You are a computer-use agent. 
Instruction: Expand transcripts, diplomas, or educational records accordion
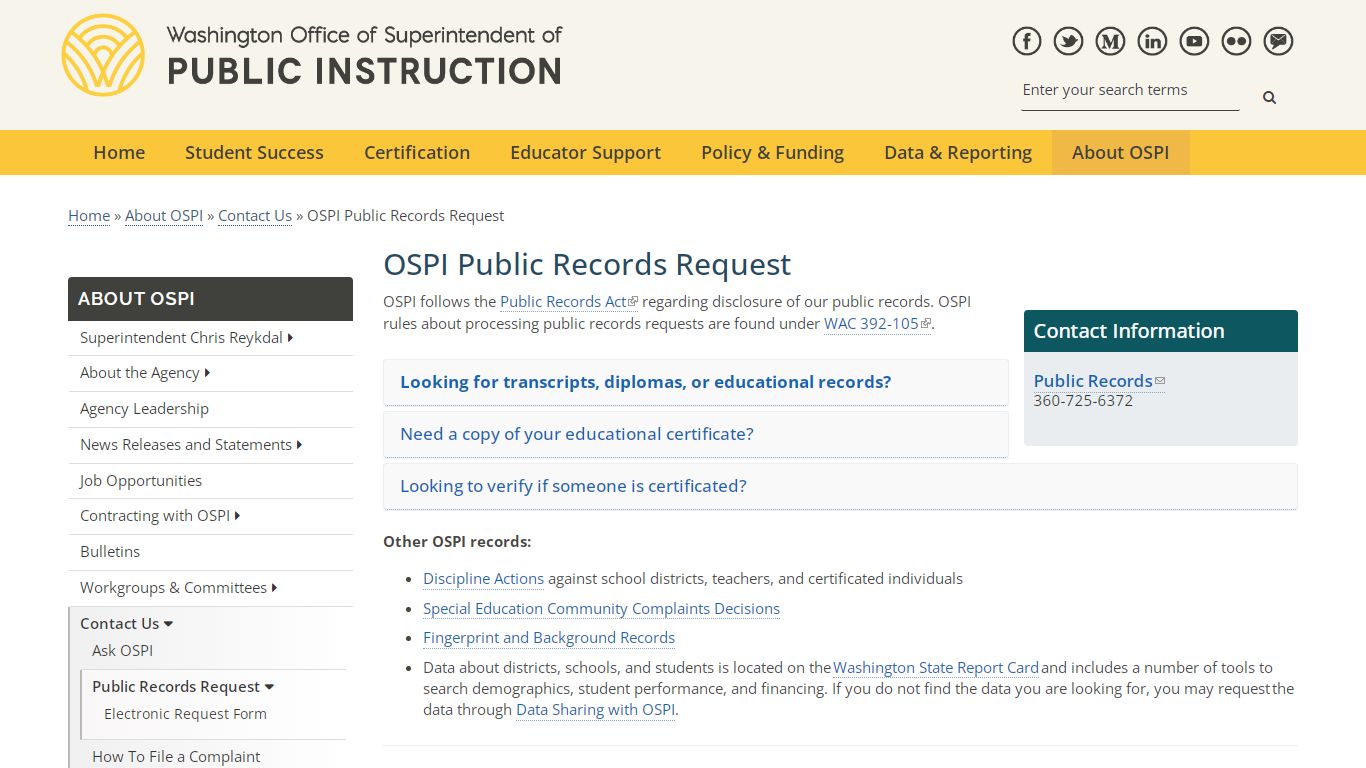pyautogui.click(x=696, y=382)
